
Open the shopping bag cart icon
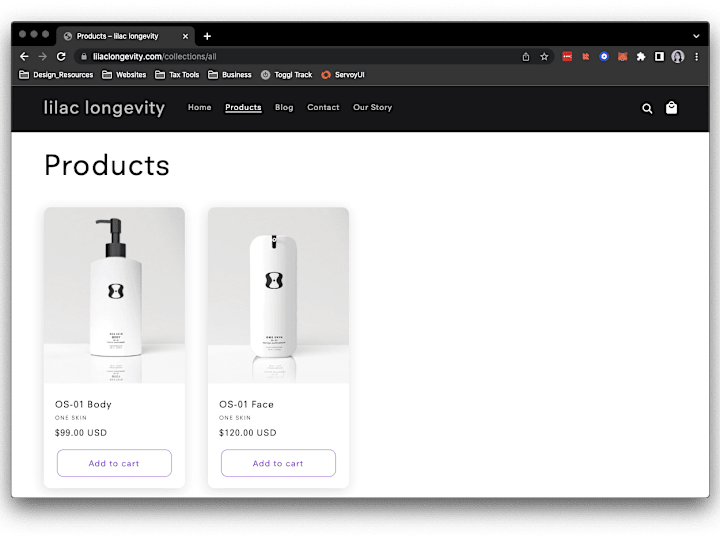[671, 107]
